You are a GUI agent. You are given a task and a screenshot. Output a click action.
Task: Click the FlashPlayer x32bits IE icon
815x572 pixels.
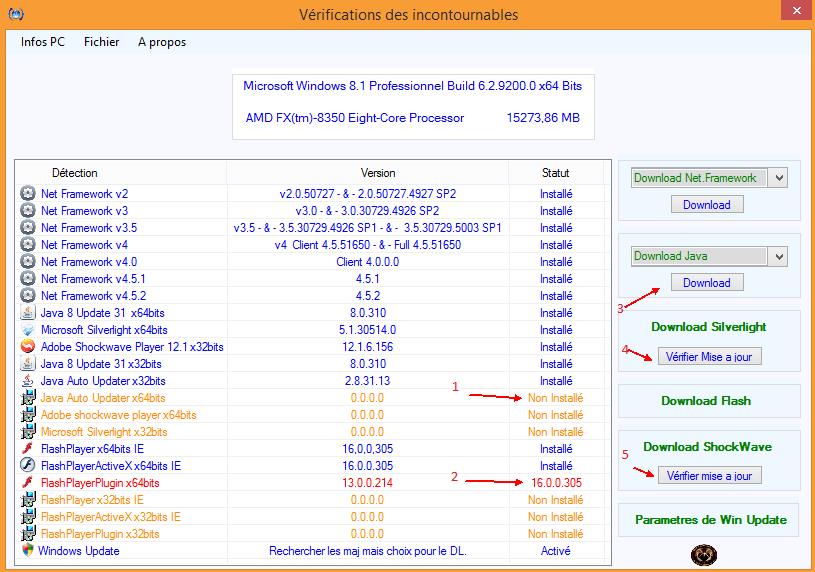click(28, 500)
